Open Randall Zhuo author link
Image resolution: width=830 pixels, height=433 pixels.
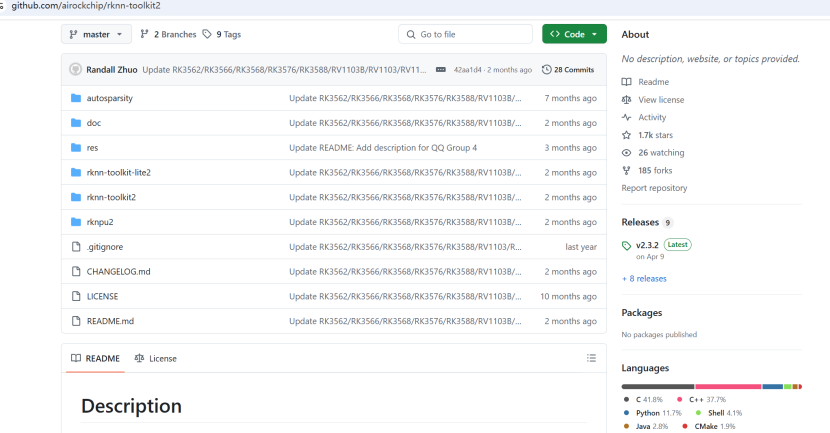tap(112, 70)
